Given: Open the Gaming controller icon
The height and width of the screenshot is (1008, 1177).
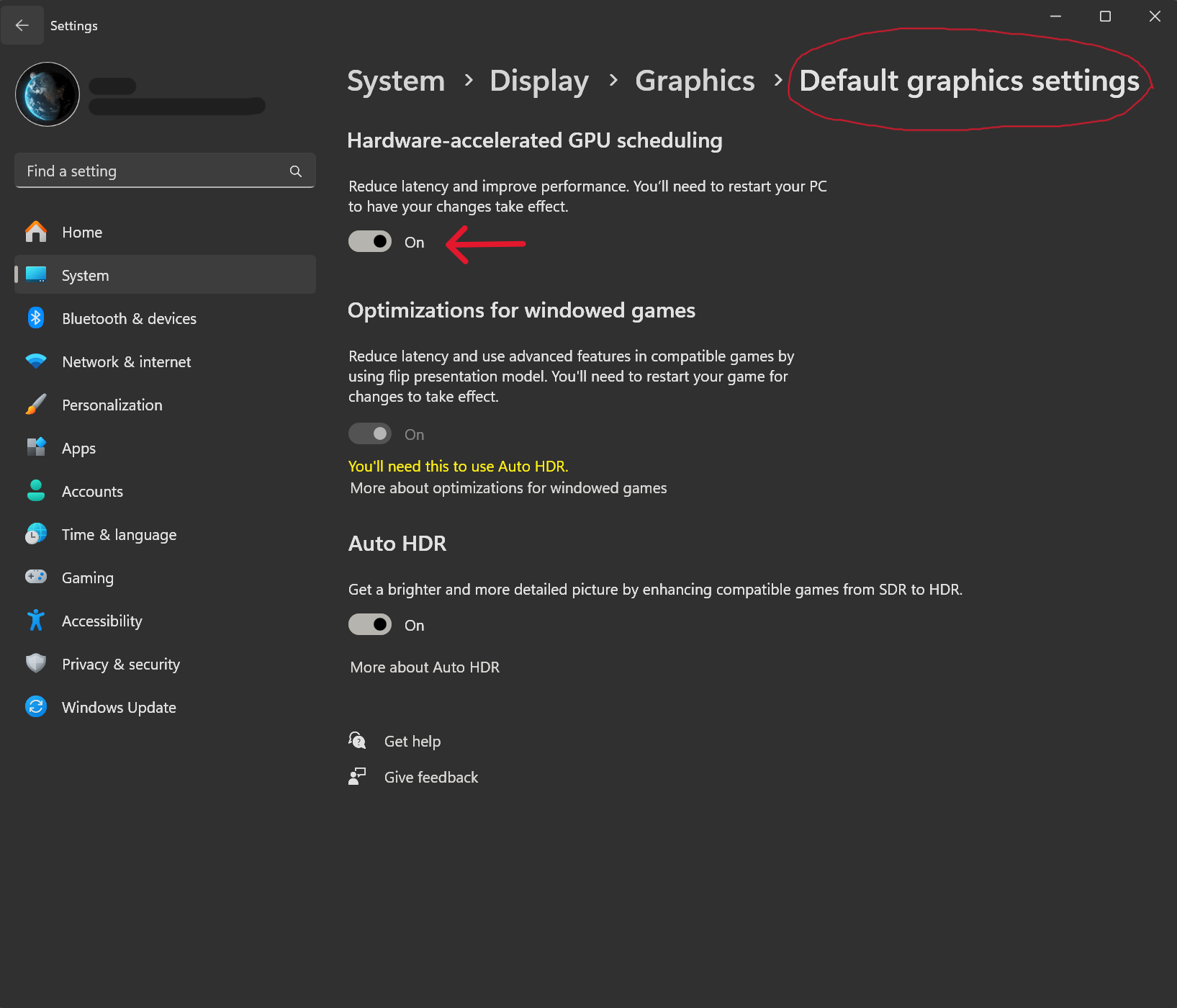Looking at the screenshot, I should click(x=36, y=577).
